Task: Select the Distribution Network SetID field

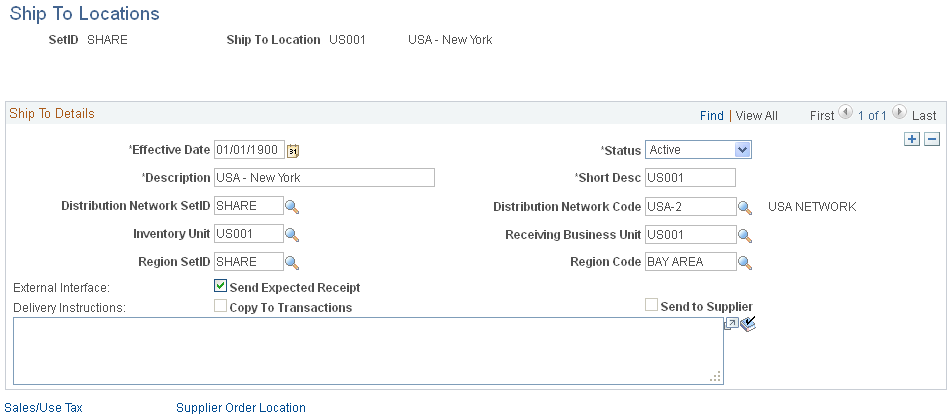Action: (x=248, y=205)
